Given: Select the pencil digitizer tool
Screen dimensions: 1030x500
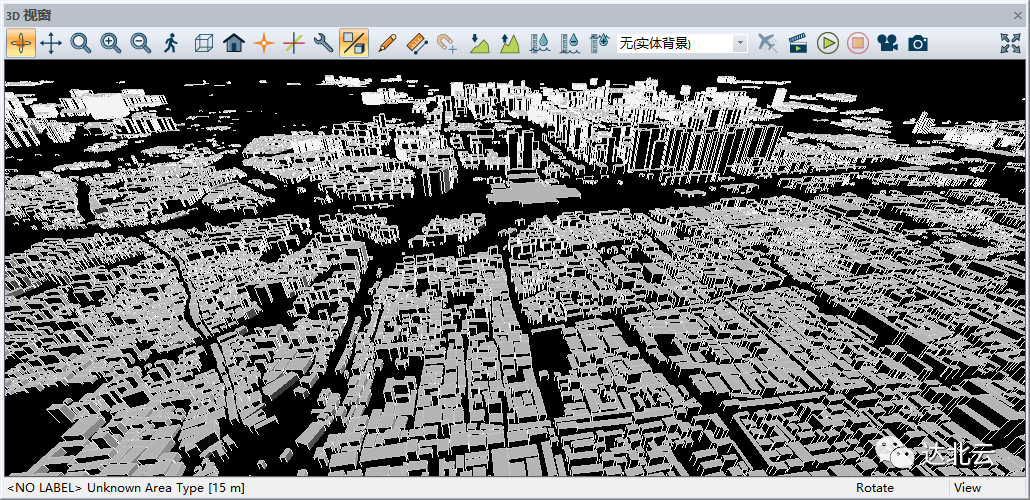Looking at the screenshot, I should (388, 43).
